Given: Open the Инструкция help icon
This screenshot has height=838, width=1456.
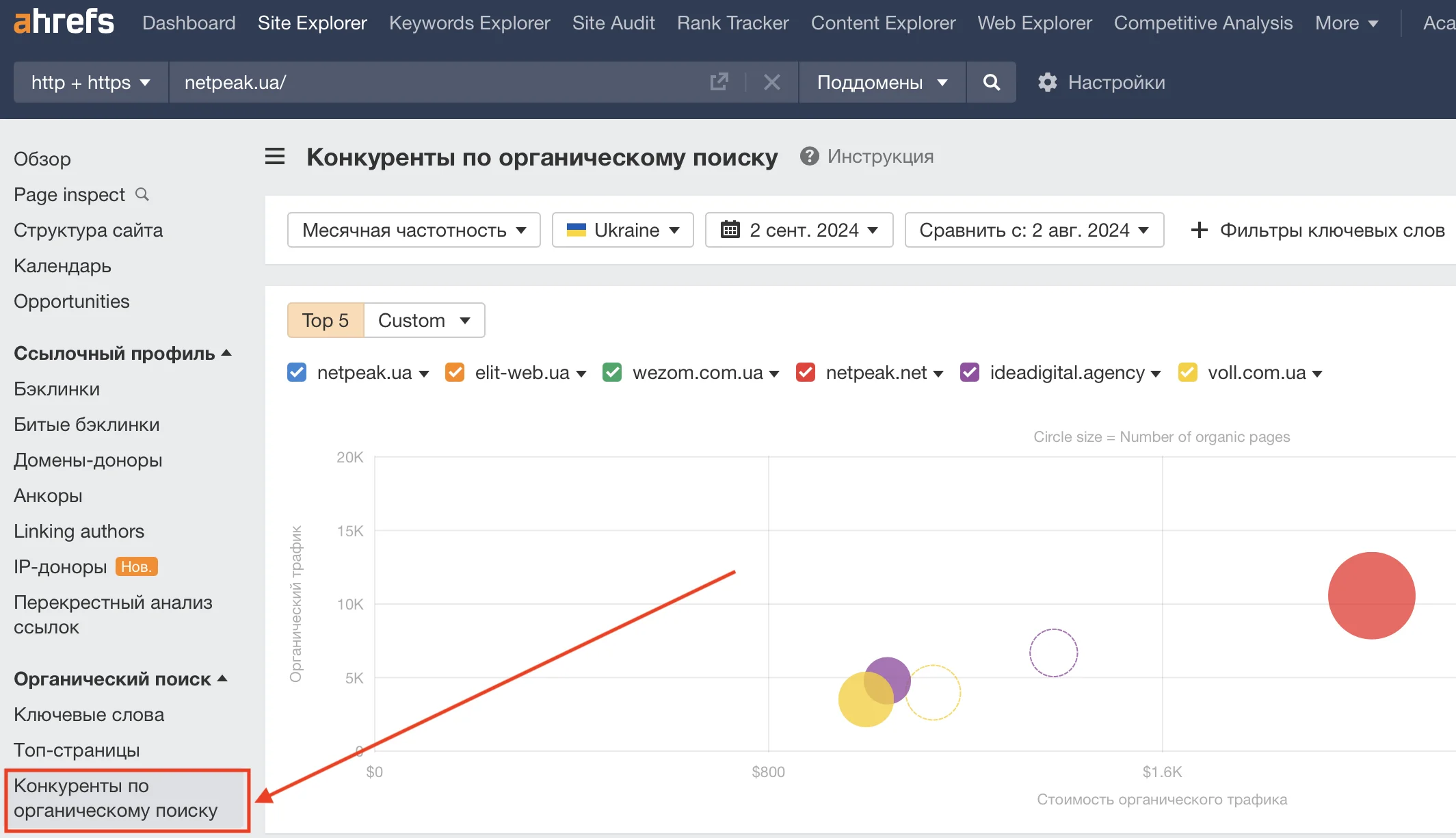Looking at the screenshot, I should click(809, 157).
